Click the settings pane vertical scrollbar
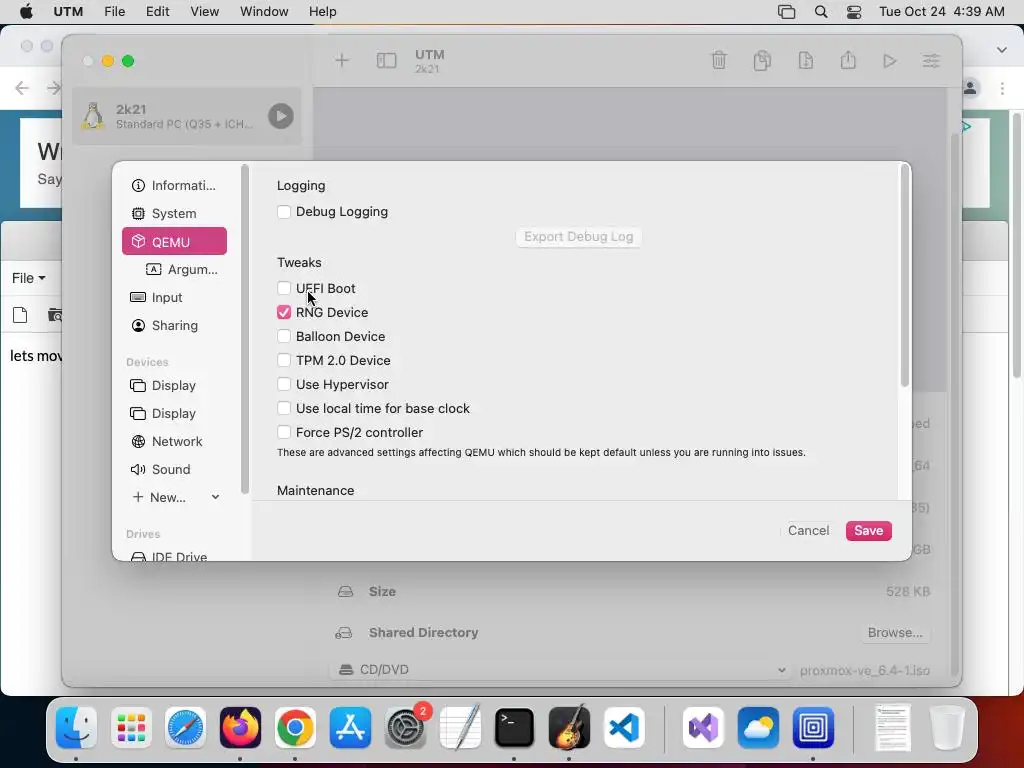Screen dimensions: 1024x768 [x=904, y=276]
